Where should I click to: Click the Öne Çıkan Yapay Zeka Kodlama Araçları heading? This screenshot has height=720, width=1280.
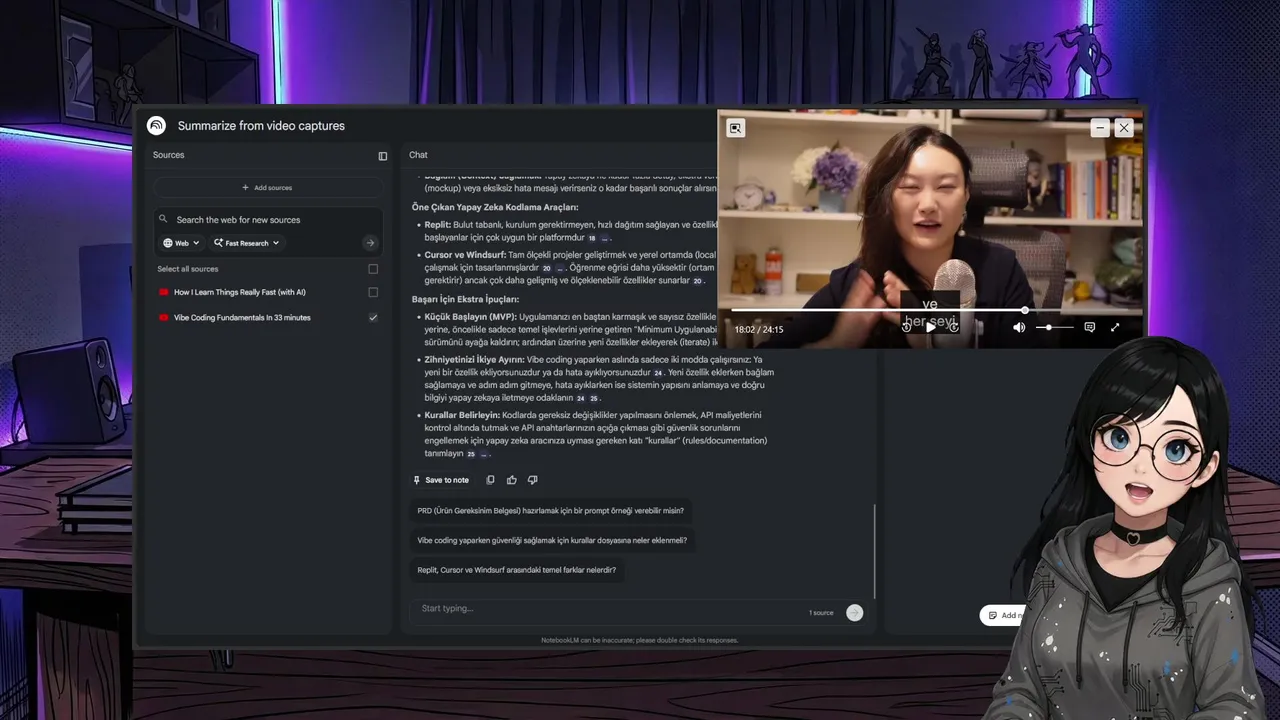(x=495, y=207)
